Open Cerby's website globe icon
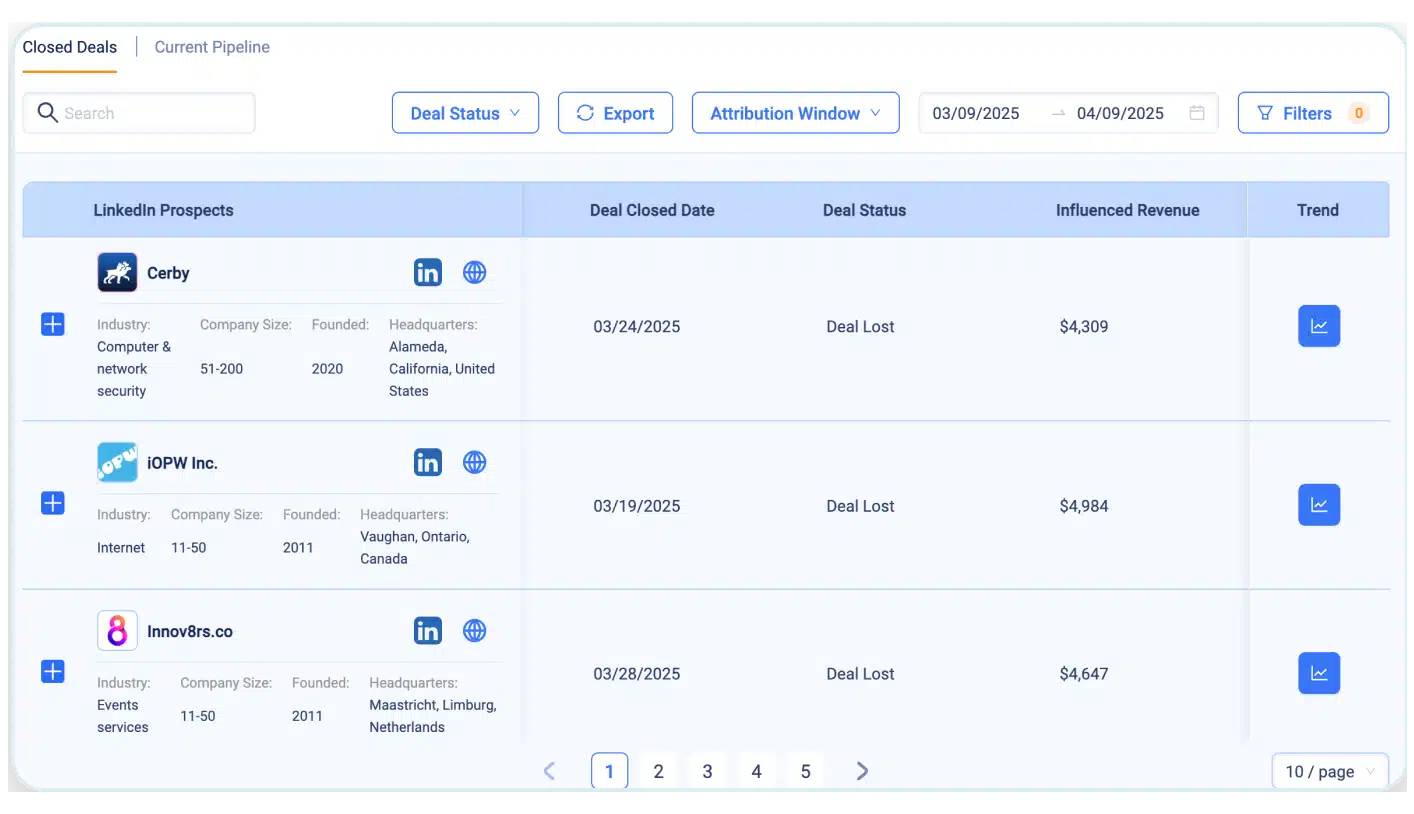 coord(474,272)
